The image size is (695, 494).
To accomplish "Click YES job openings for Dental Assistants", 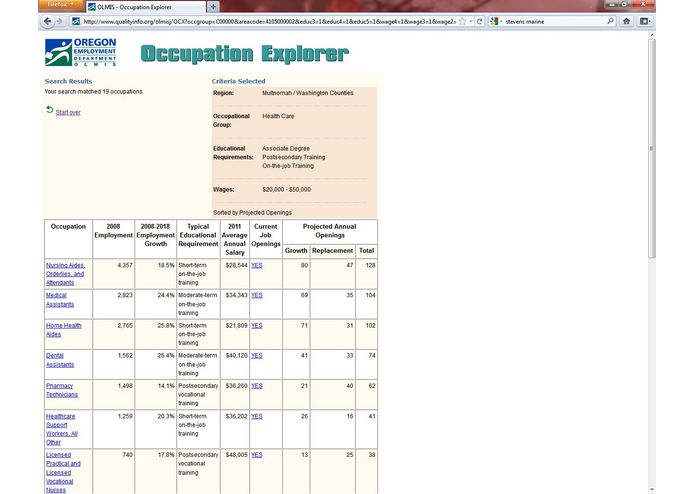I will pyautogui.click(x=257, y=355).
